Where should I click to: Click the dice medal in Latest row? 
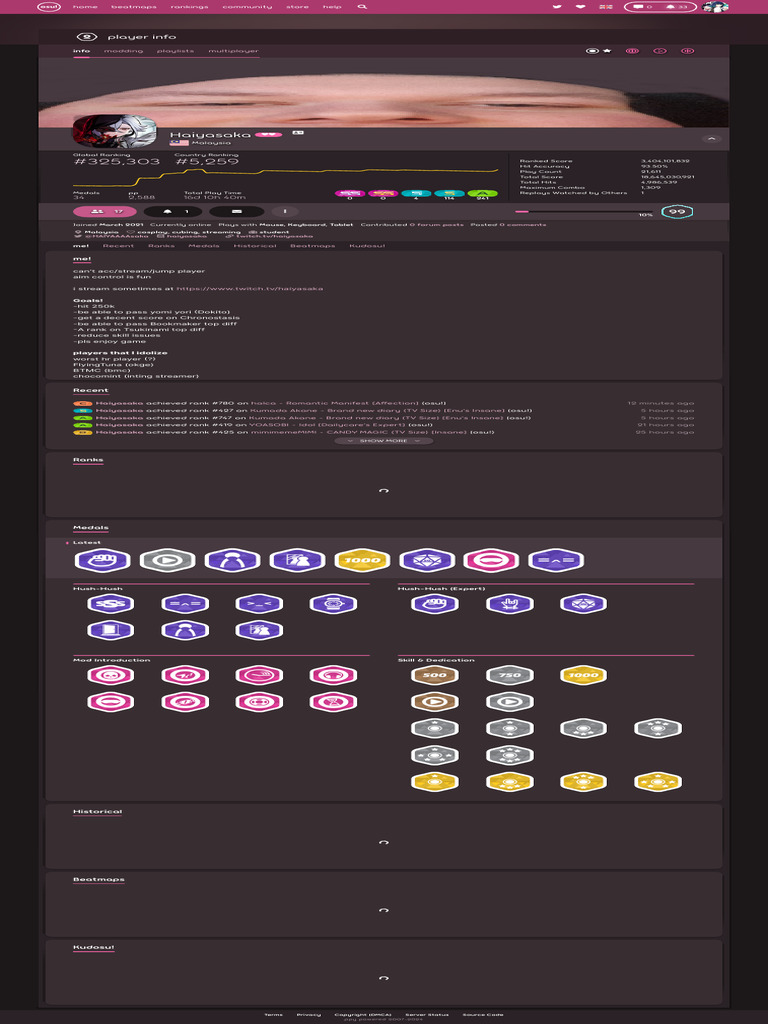pyautogui.click(x=427, y=560)
